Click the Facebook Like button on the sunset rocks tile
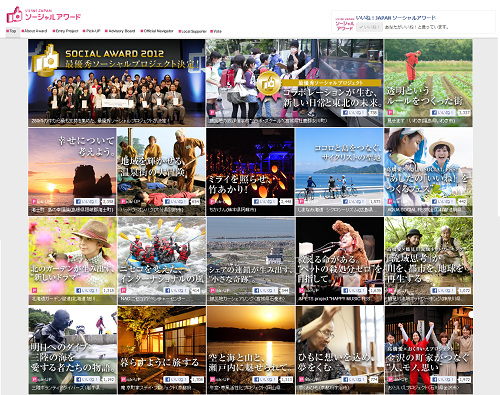 click(87, 202)
